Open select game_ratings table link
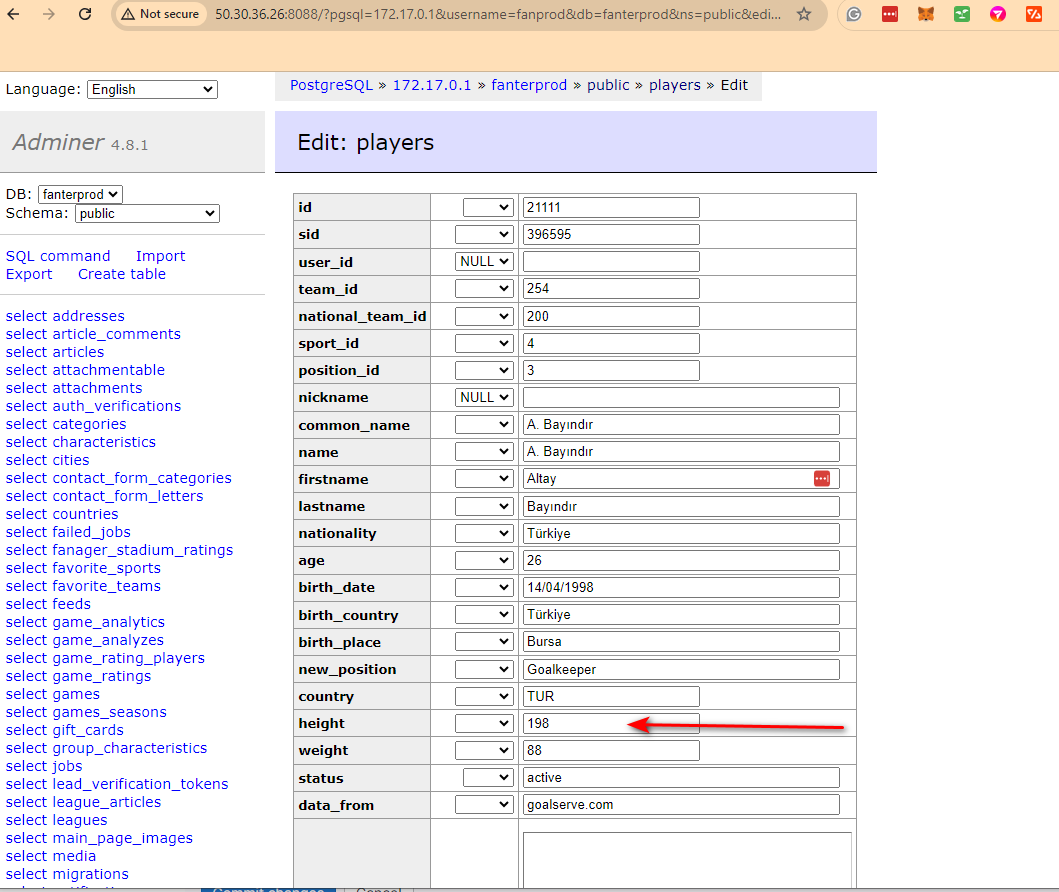 pyautogui.click(x=78, y=676)
